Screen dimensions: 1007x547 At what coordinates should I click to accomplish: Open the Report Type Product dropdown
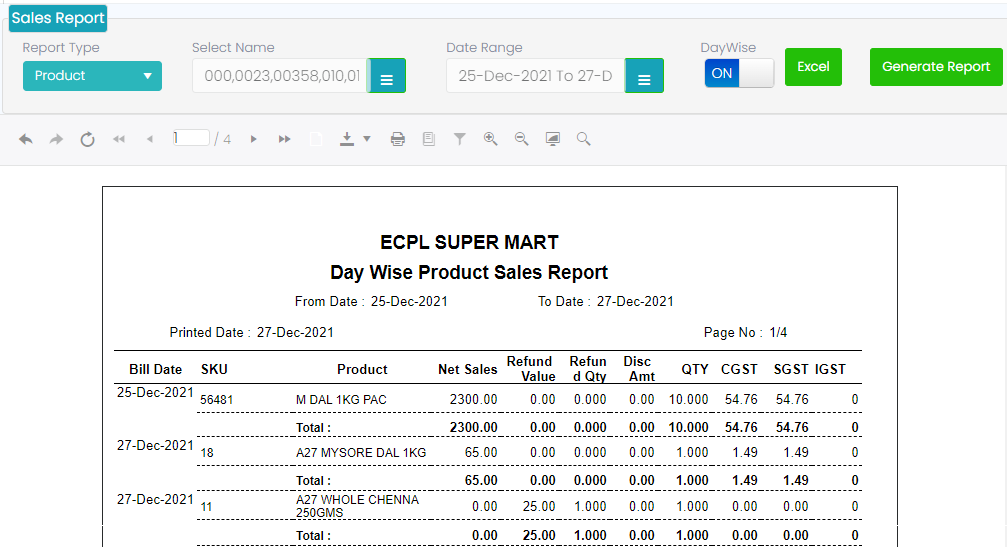(92, 76)
